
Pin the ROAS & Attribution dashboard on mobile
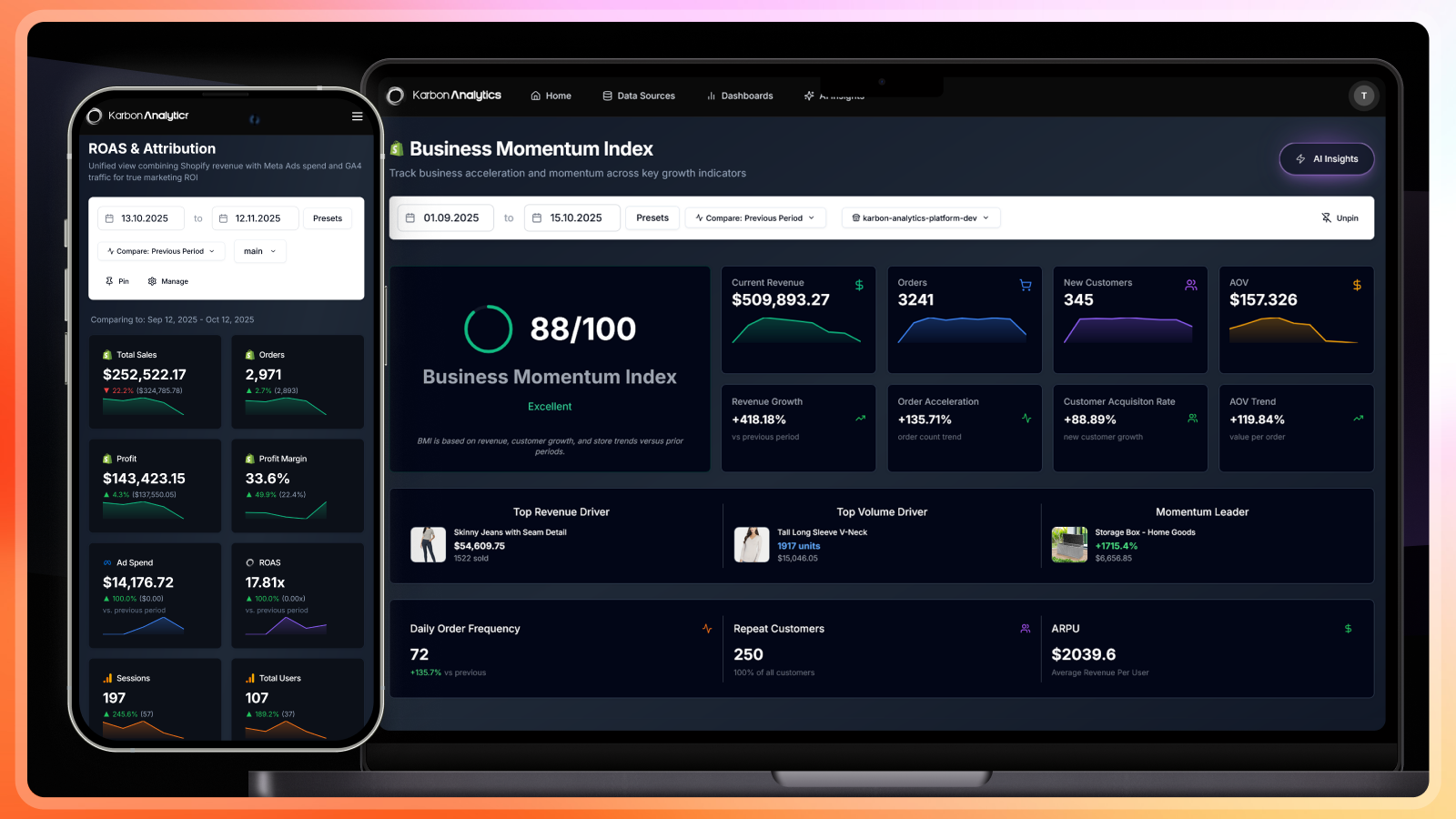(x=116, y=281)
